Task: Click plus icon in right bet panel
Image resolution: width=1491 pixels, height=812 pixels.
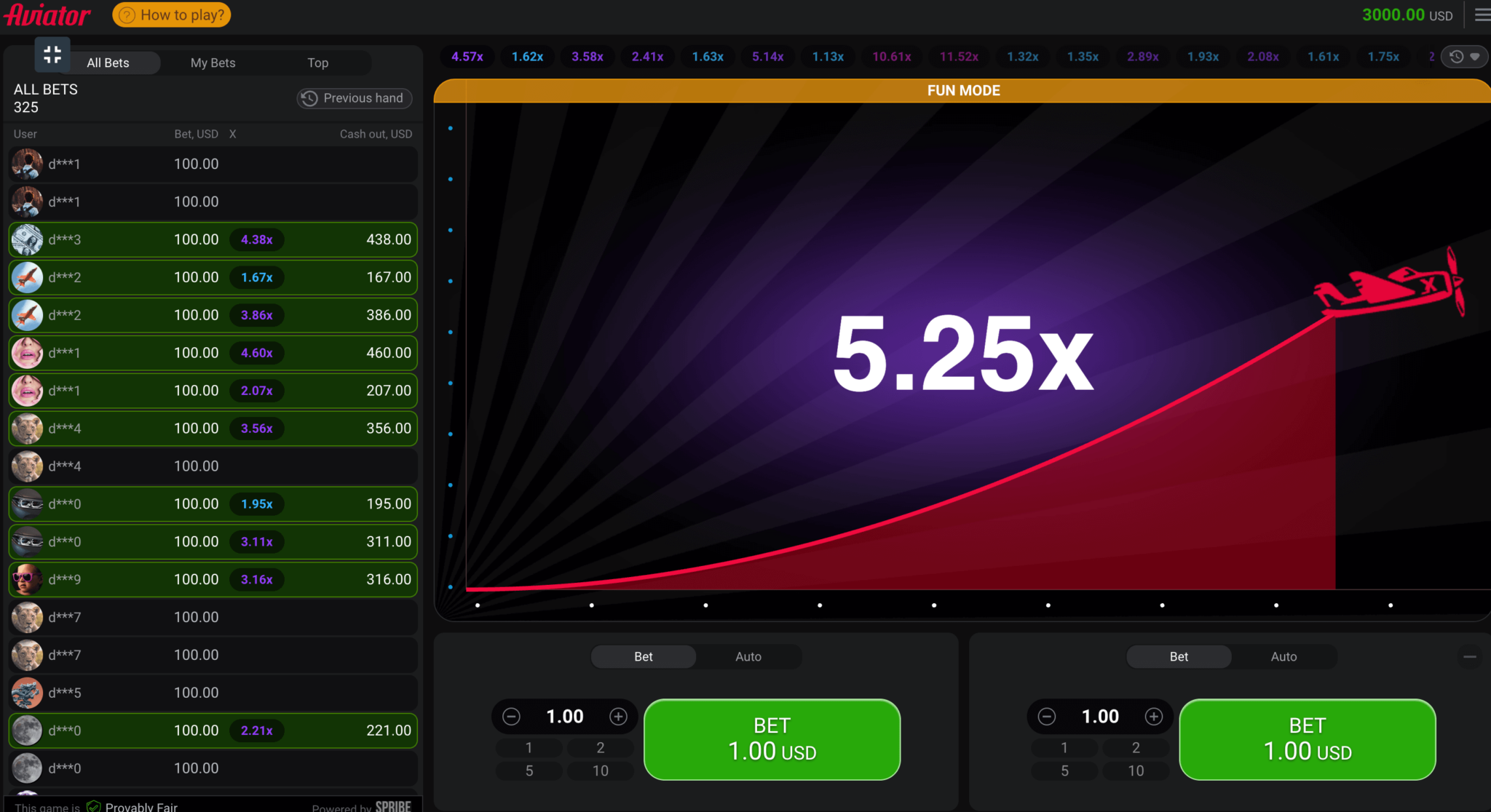Action: click(x=1153, y=717)
